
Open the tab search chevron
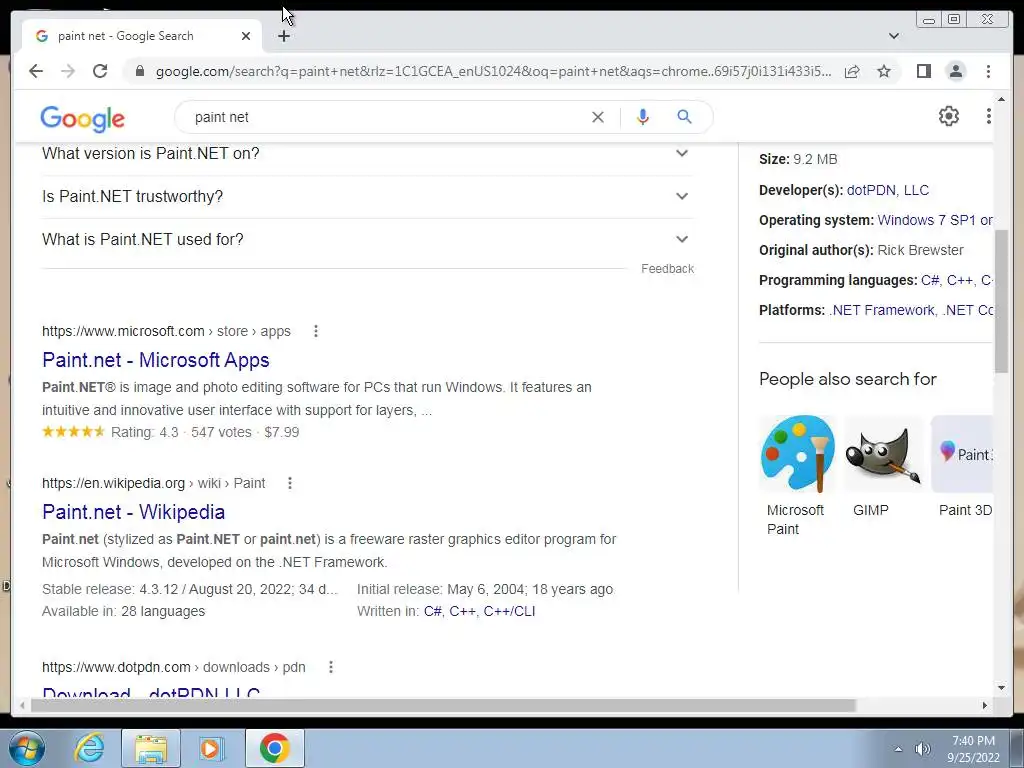tap(894, 36)
